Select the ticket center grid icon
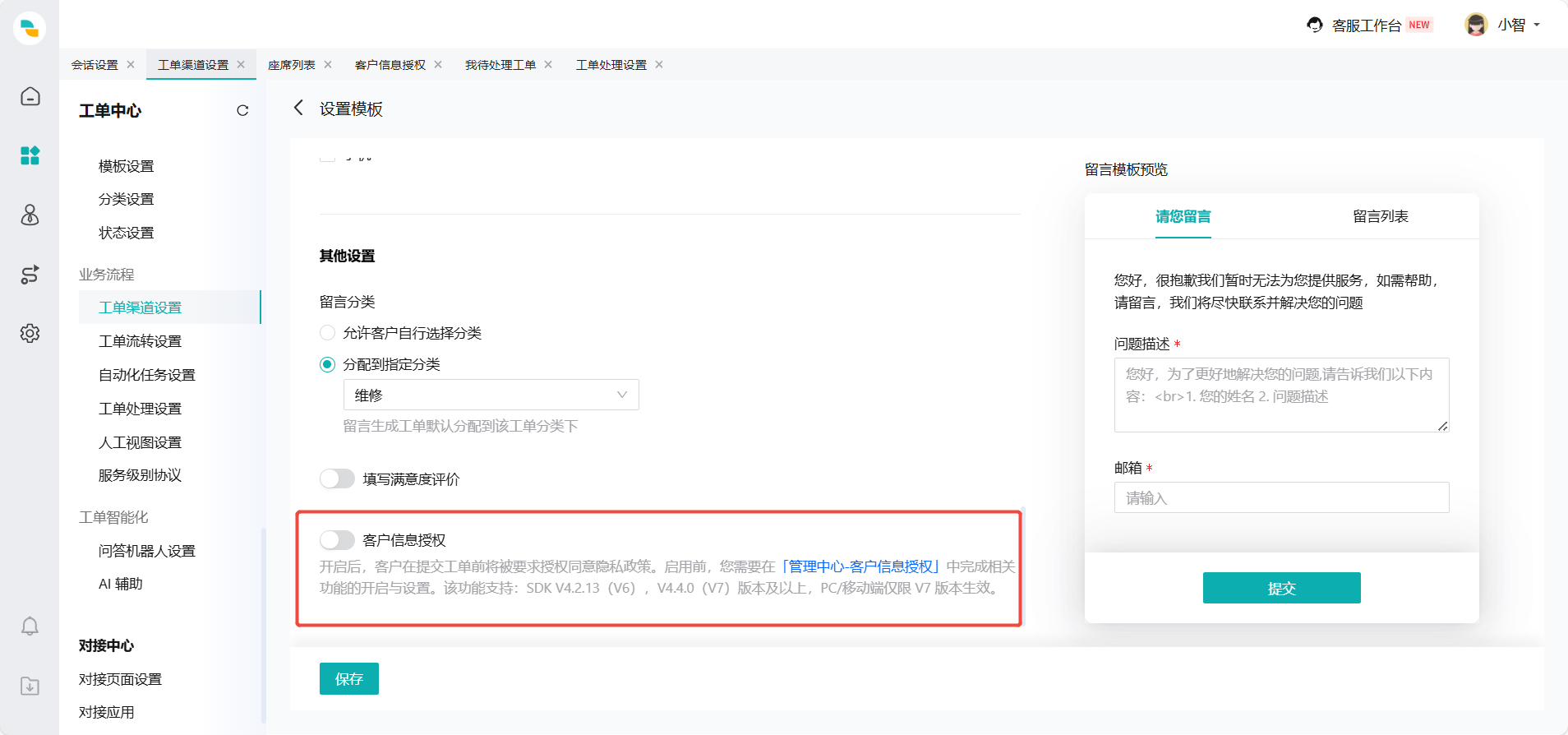The image size is (1568, 735). [30, 155]
